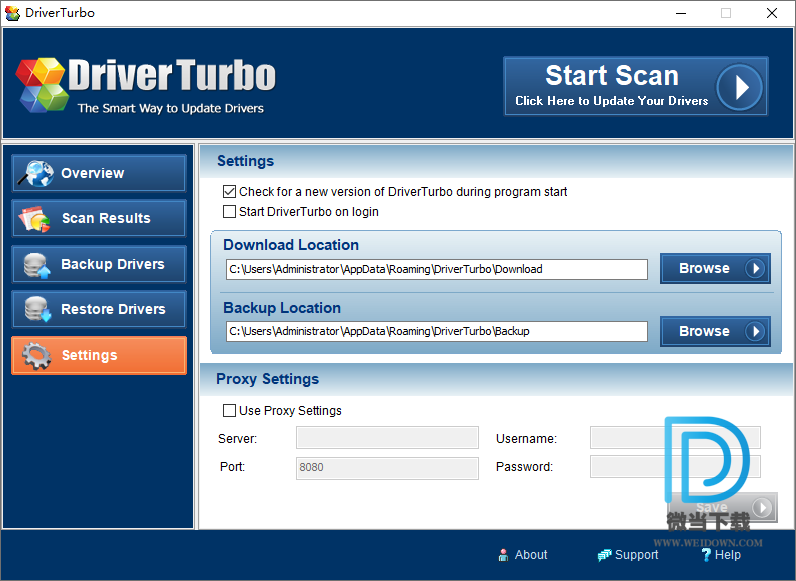Browse for the Download Location
Image resolution: width=796 pixels, height=581 pixels.
[x=715, y=268]
